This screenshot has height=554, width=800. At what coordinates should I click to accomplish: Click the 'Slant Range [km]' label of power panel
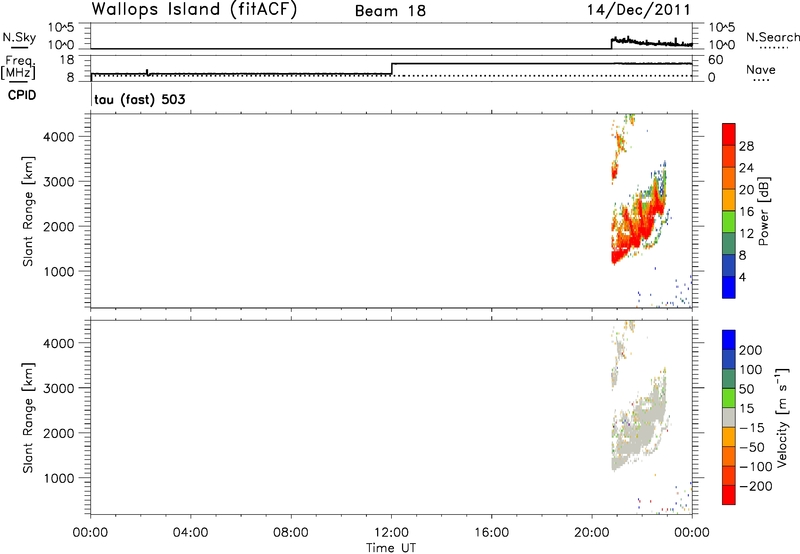[x=28, y=211]
